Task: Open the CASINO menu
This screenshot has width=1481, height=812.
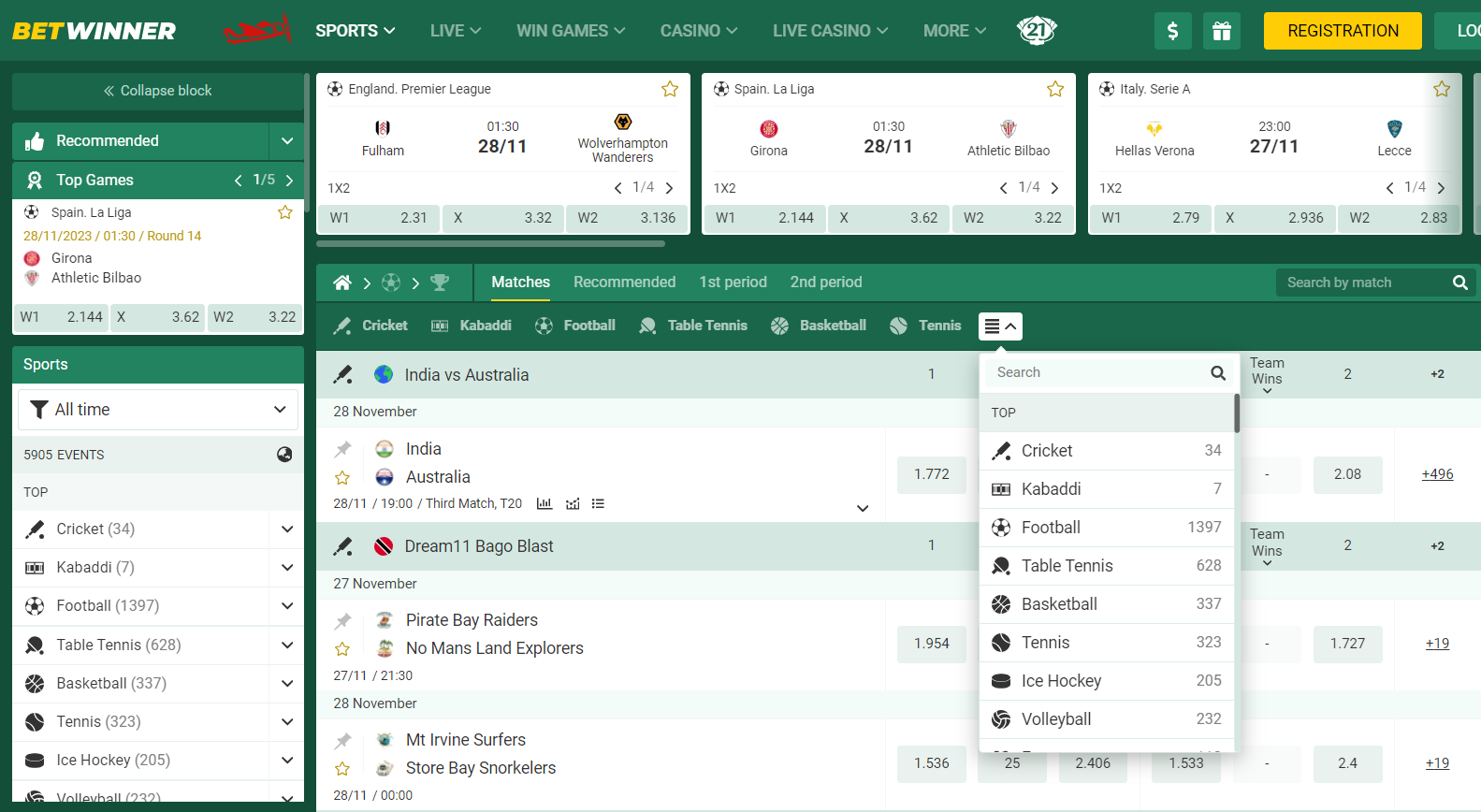Action: pyautogui.click(x=699, y=31)
